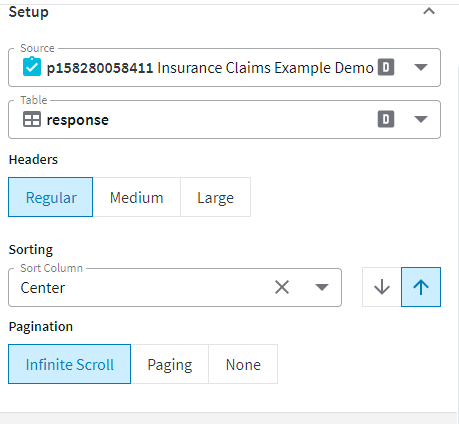Click the D badge in Table field
The height and width of the screenshot is (424, 459).
[386, 119]
